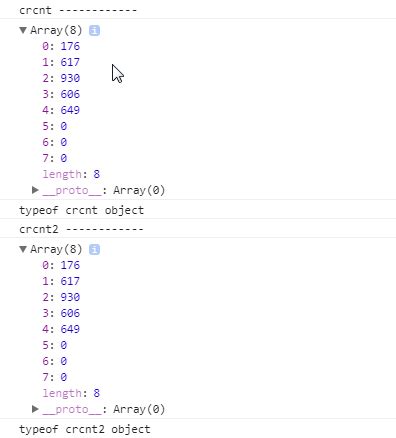Click '1: 617' in the first array
Screen dimensions: 396x438
[61, 62]
